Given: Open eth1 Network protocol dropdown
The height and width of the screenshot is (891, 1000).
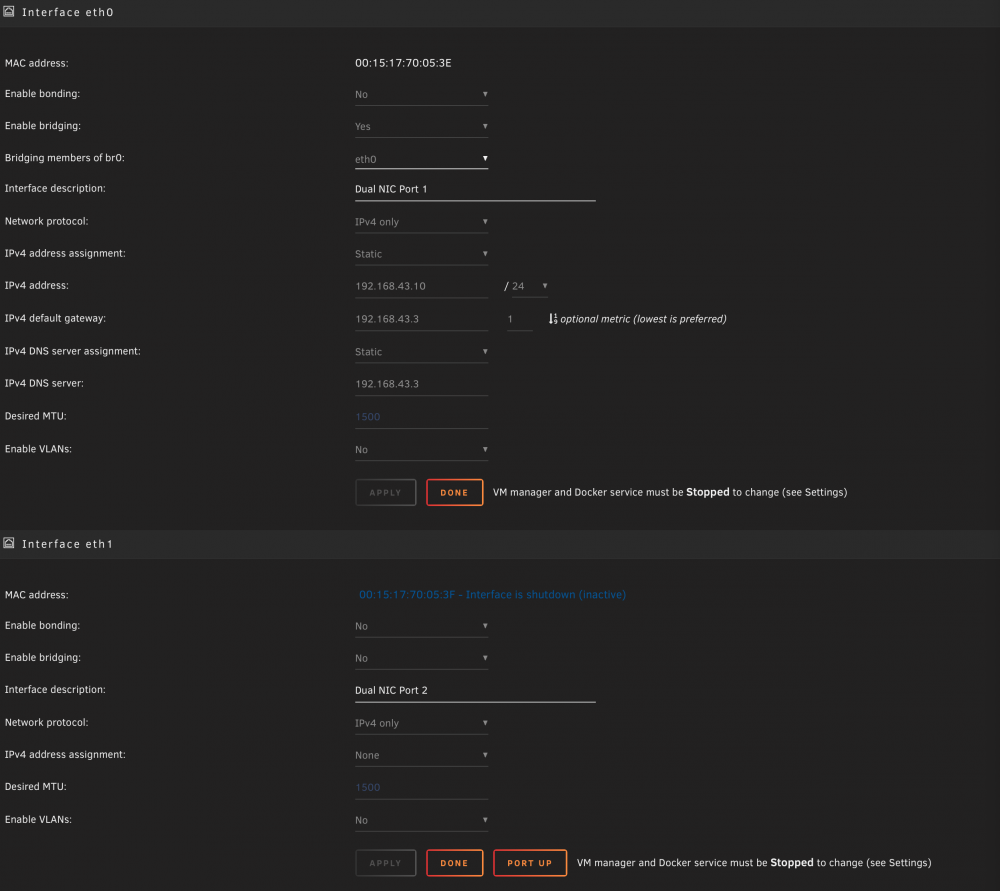Looking at the screenshot, I should [421, 723].
